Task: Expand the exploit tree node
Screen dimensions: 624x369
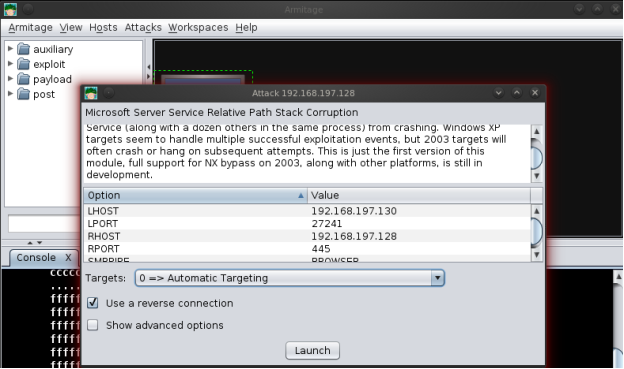Action: pyautogui.click(x=10, y=63)
